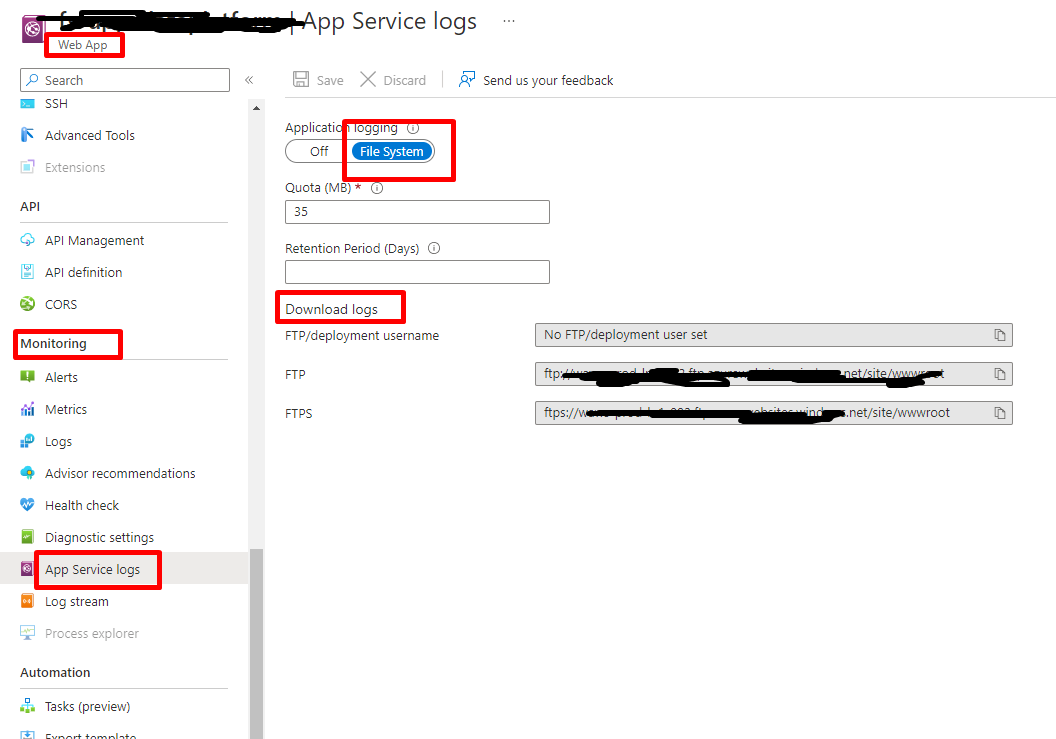Click the Process explorer entry

92,633
